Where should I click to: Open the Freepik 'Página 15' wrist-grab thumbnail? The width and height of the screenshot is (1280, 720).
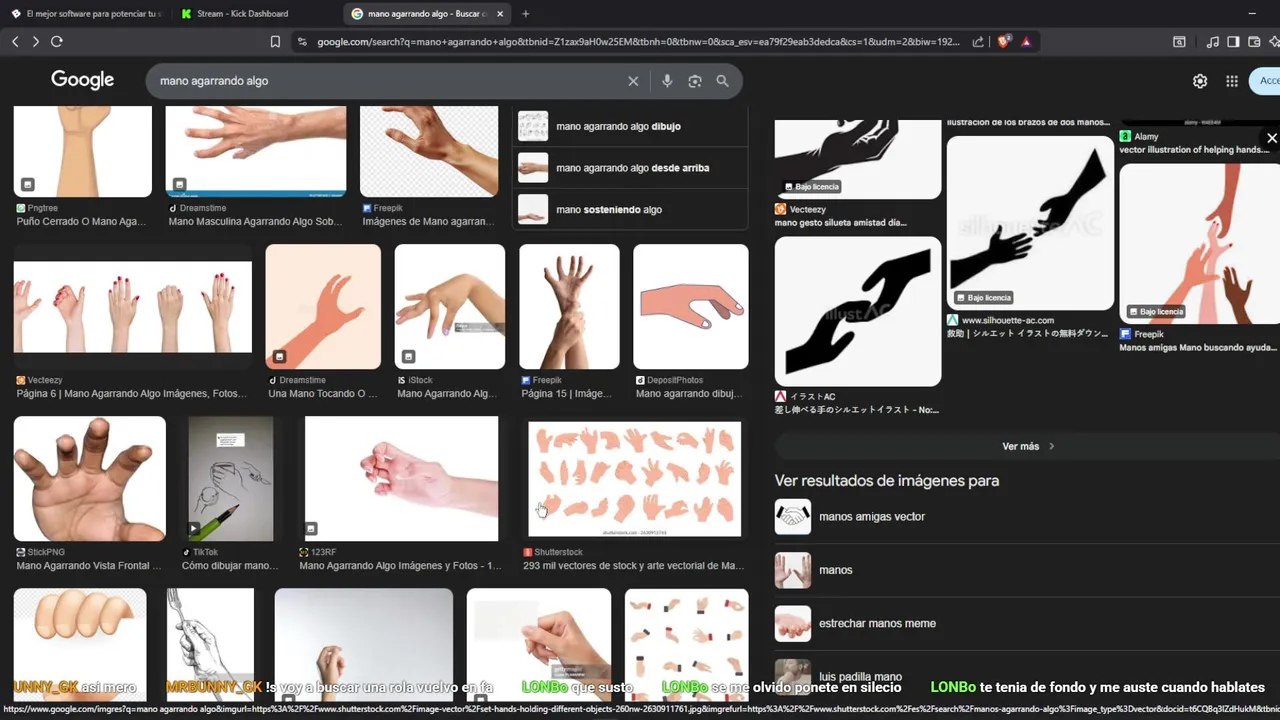(569, 307)
